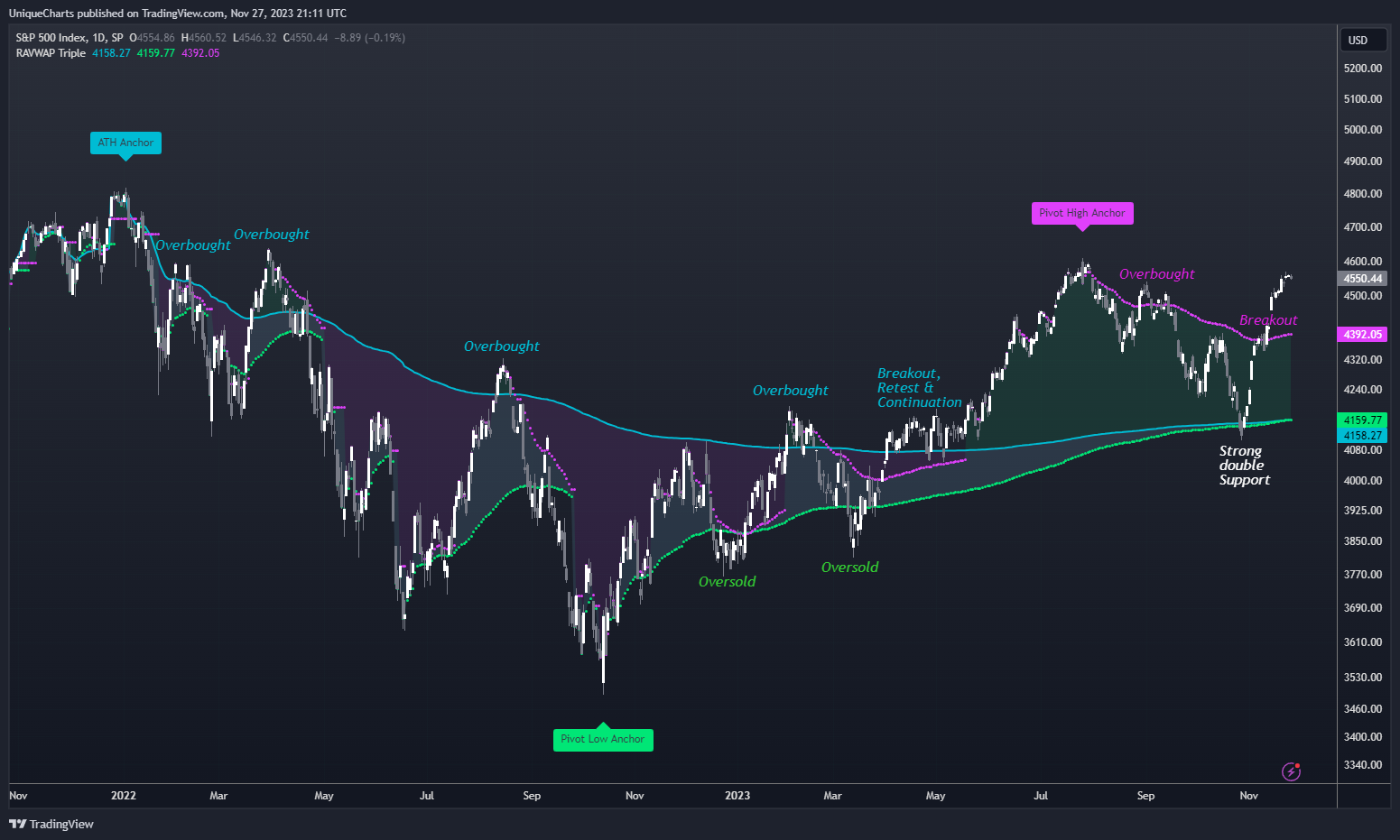
Task: Click the 4159.77 indicator value in legend
Action: [155, 53]
